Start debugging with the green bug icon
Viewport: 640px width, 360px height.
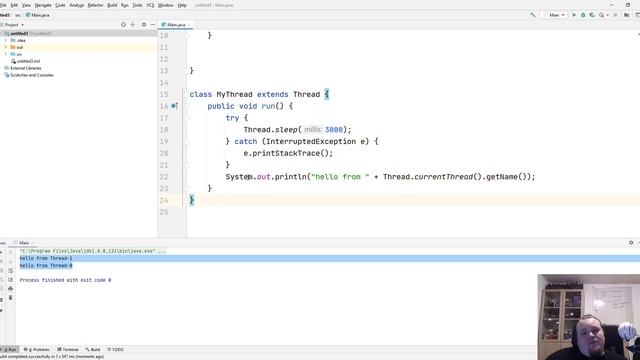click(x=583, y=15)
